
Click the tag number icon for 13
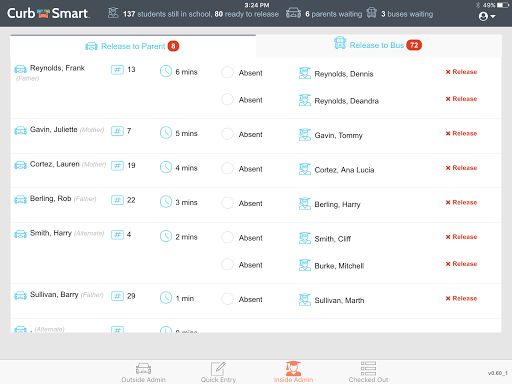click(117, 70)
